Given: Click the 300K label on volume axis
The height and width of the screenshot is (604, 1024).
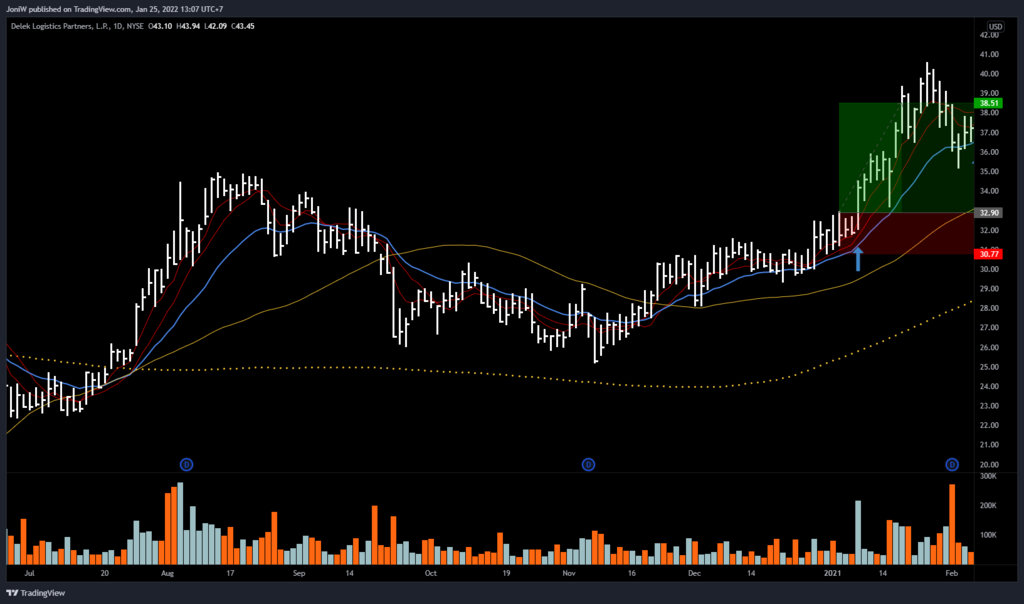Looking at the screenshot, I should coord(989,477).
